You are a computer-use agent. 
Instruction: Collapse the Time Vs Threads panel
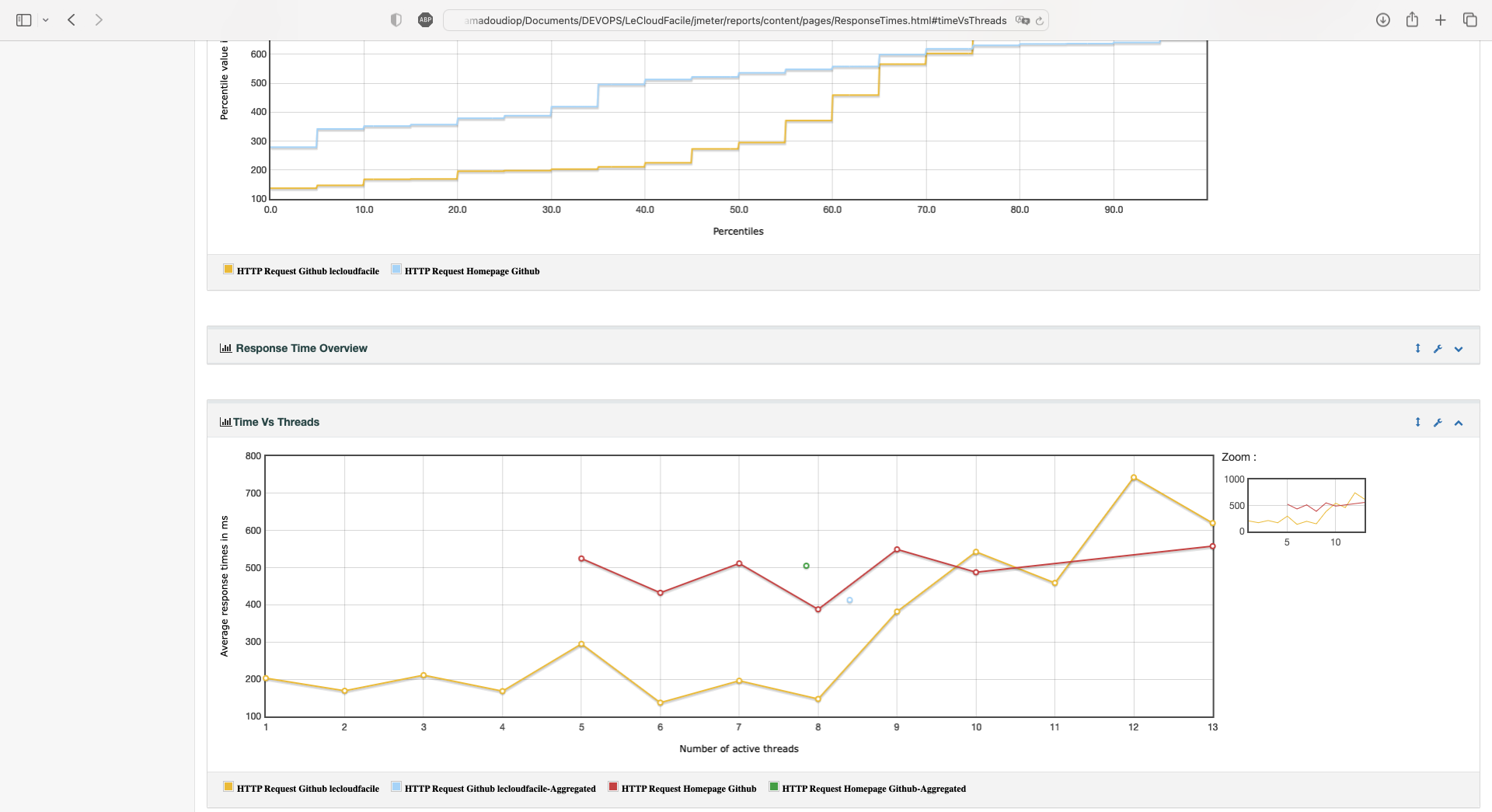1459,423
